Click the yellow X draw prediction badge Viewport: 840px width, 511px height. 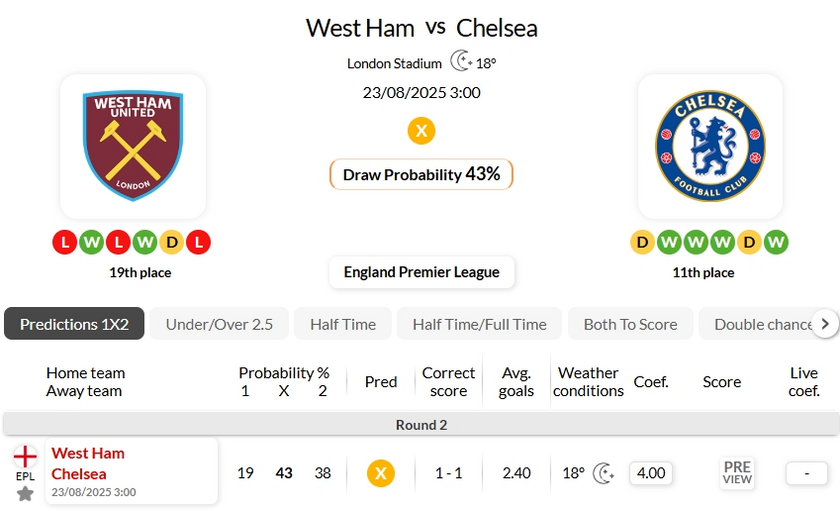pyautogui.click(x=421, y=131)
